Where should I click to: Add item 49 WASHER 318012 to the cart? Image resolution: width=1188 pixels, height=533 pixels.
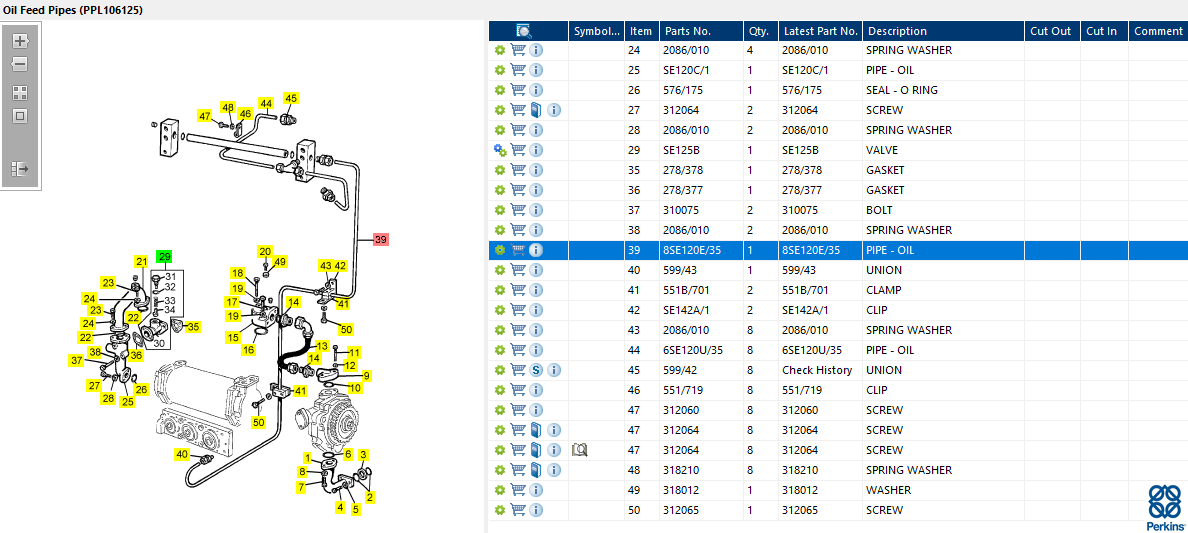tap(518, 490)
